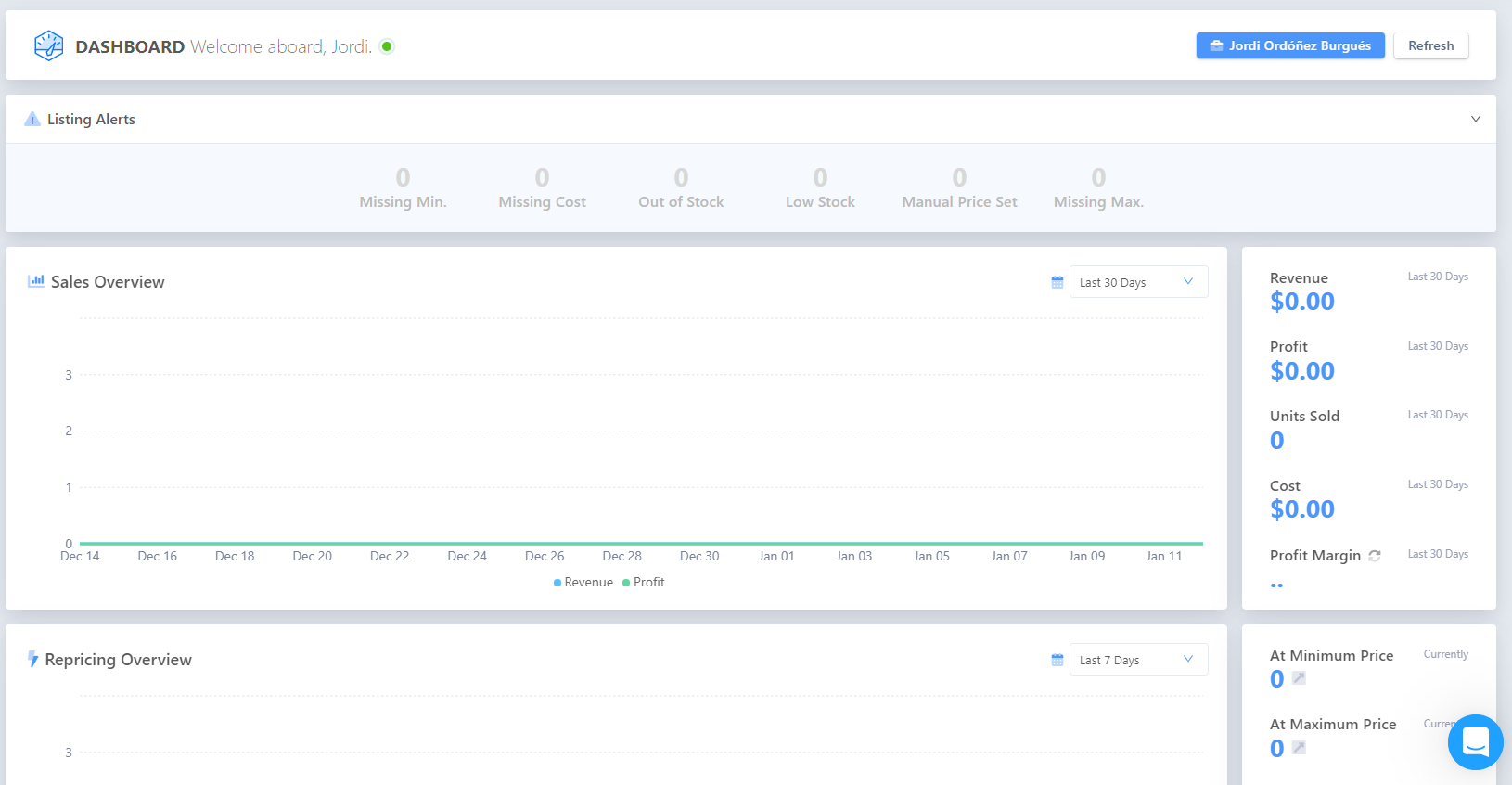Open the Last 30 Days range dropdown
Image resolution: width=1512 pixels, height=785 pixels.
click(x=1138, y=282)
